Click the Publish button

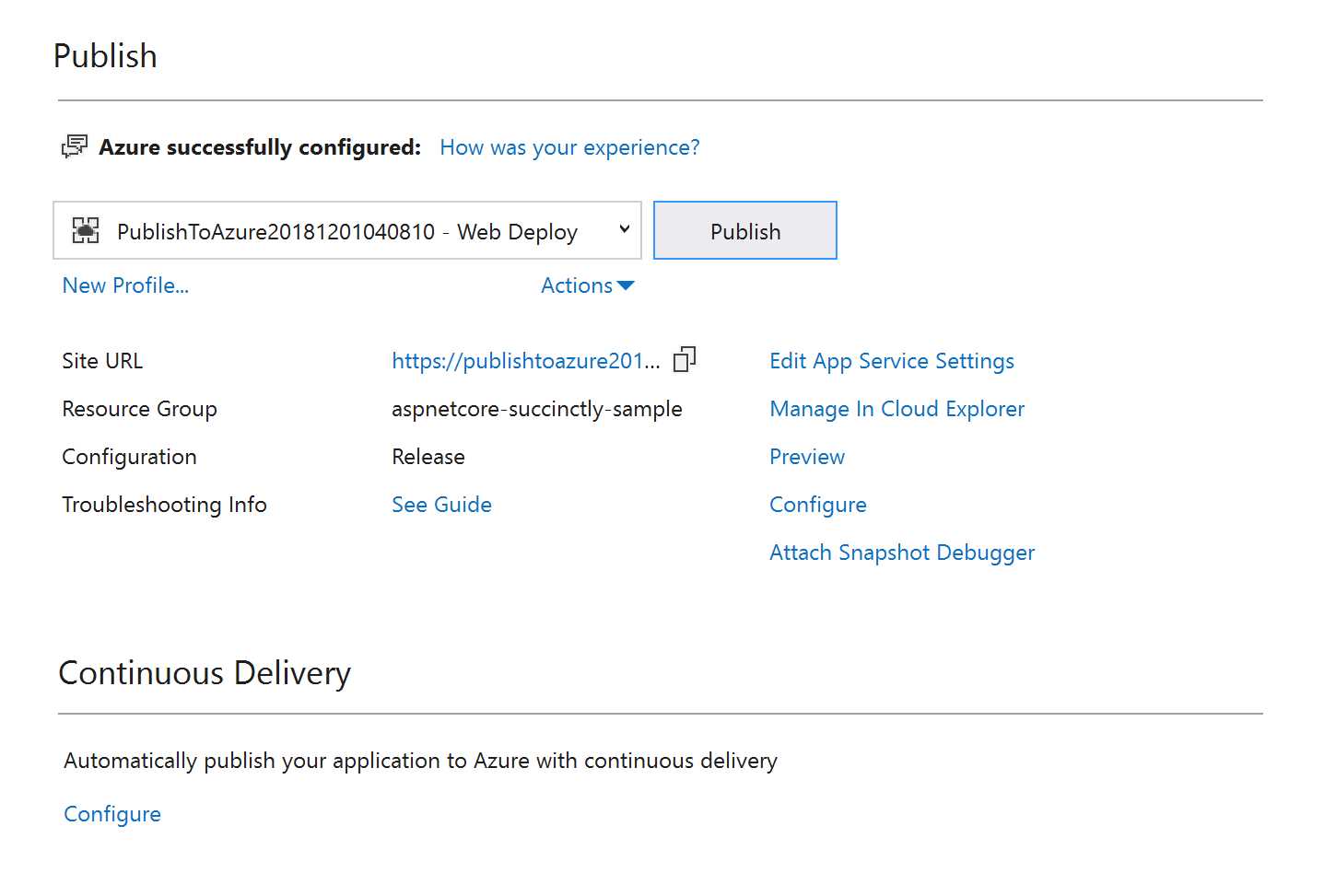pos(744,230)
